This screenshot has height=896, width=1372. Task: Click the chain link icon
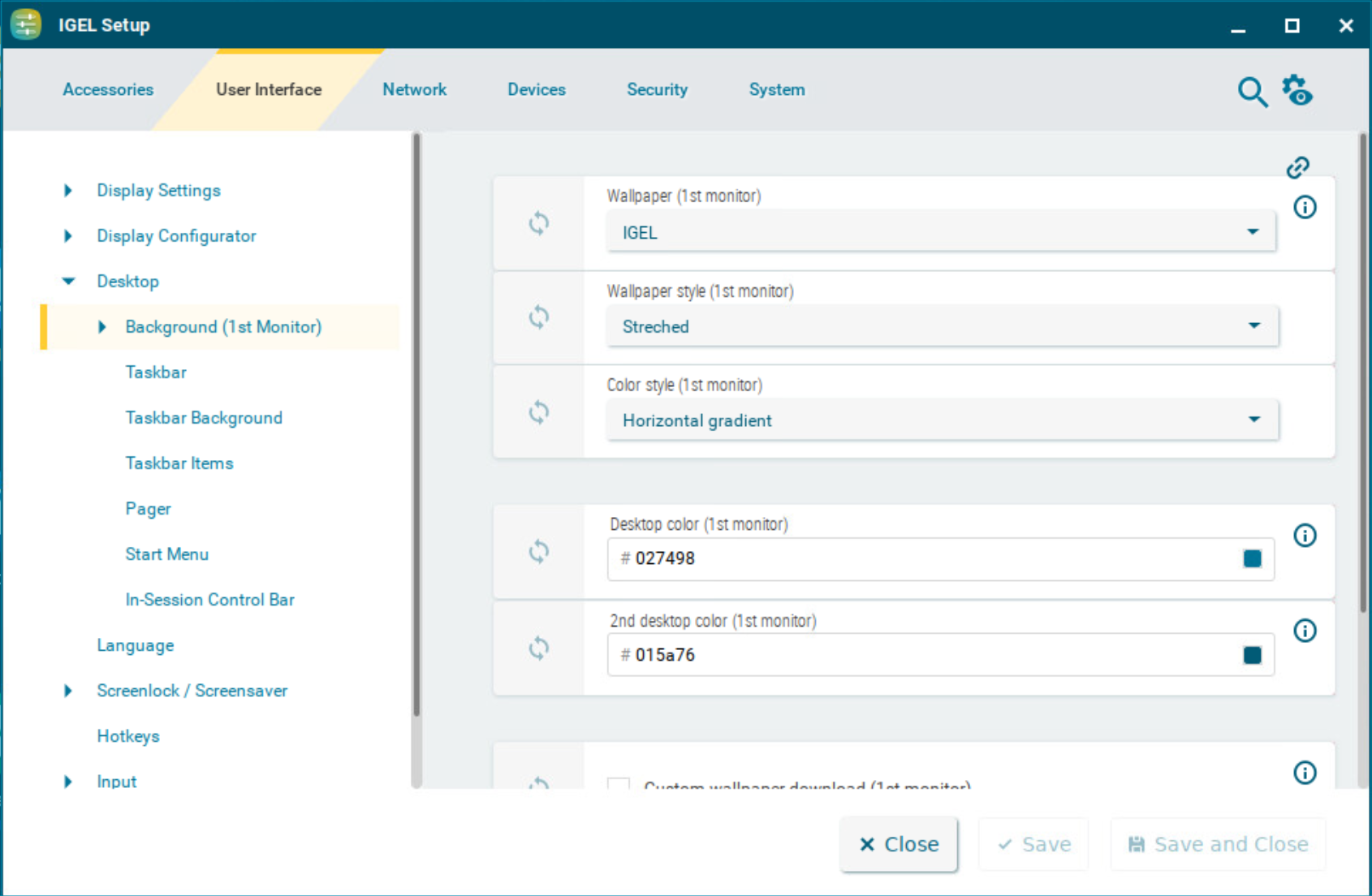(1297, 167)
